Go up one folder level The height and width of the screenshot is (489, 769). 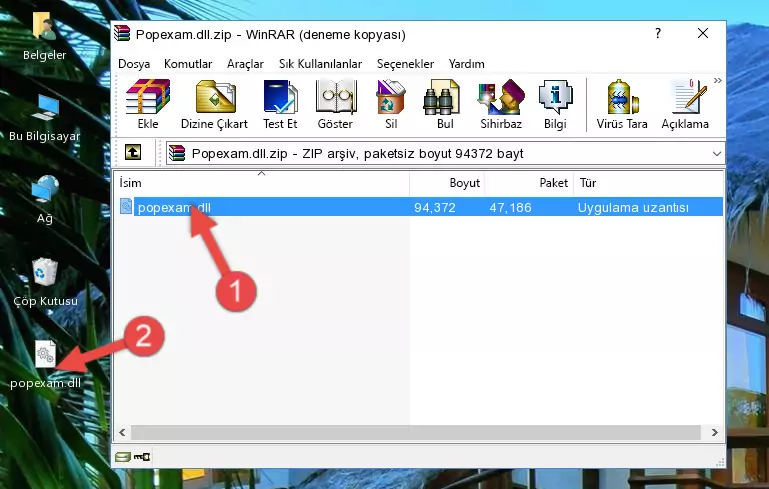coord(133,153)
